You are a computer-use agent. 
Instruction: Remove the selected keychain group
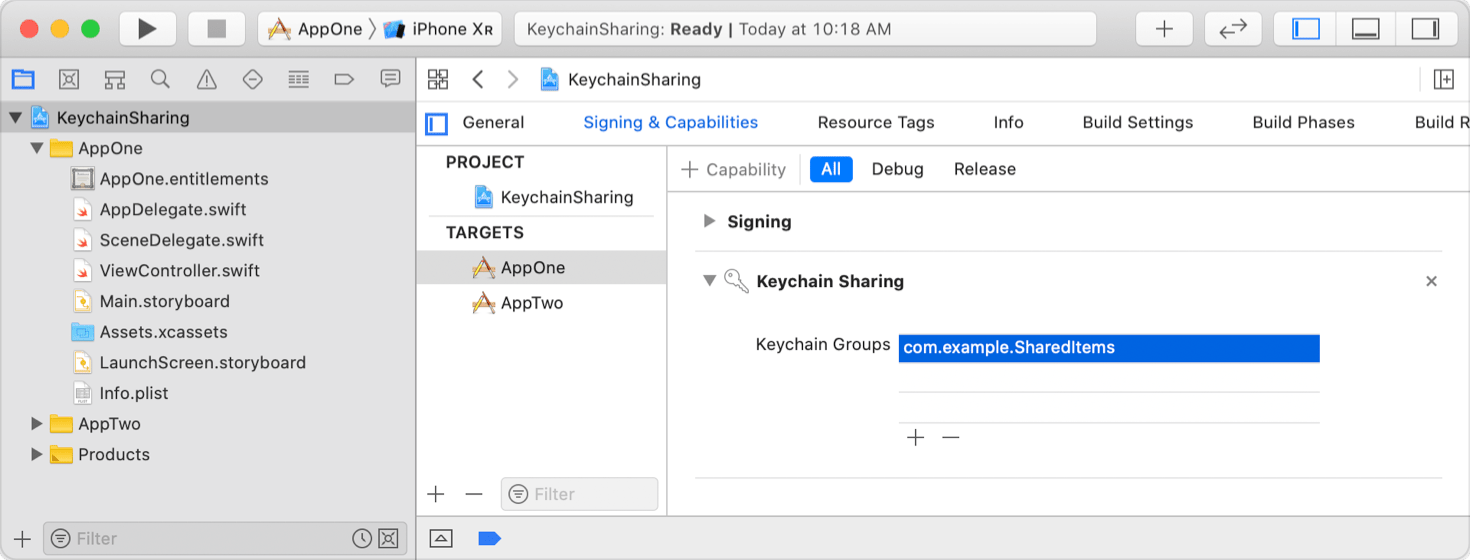[x=951, y=437]
